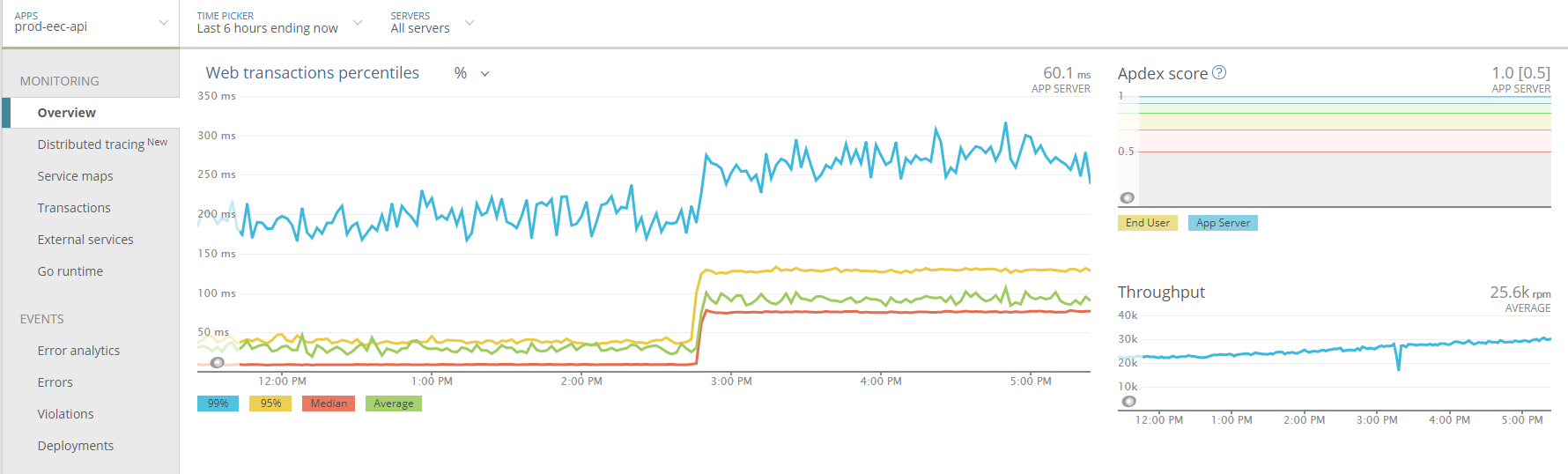This screenshot has width=1568, height=474.
Task: Go to Service maps
Action: click(x=75, y=176)
